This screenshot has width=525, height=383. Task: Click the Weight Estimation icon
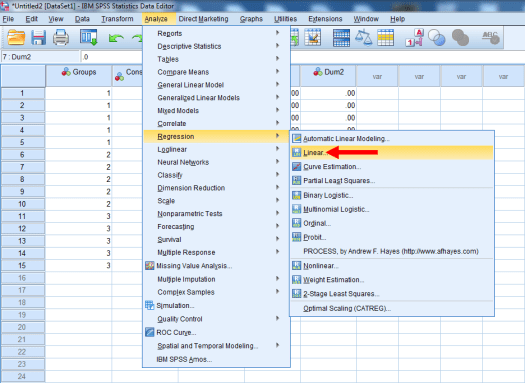tap(296, 280)
